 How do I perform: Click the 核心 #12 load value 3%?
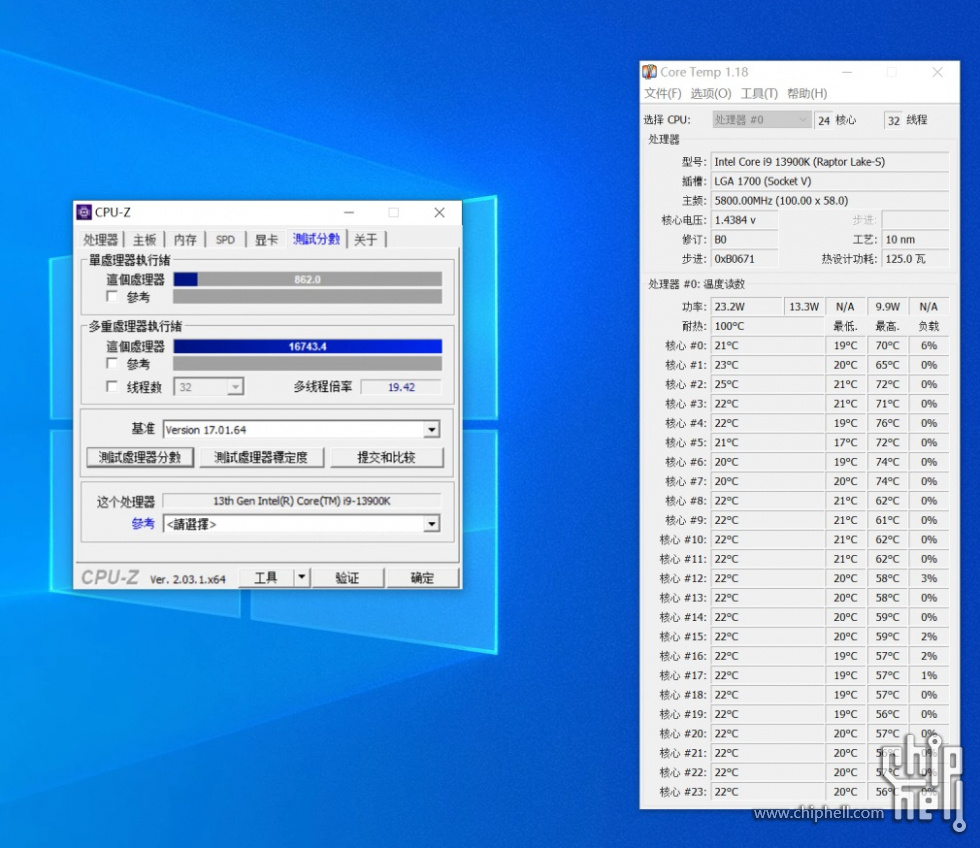click(929, 578)
